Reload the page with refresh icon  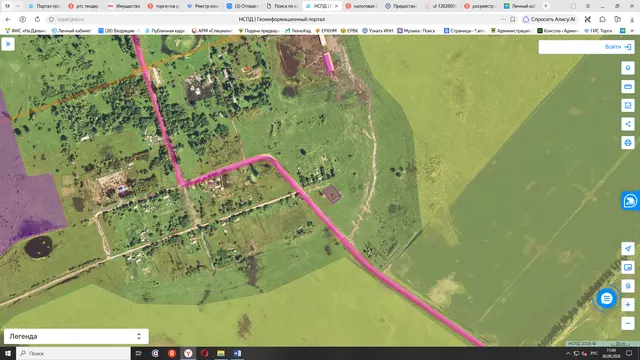pos(37,19)
